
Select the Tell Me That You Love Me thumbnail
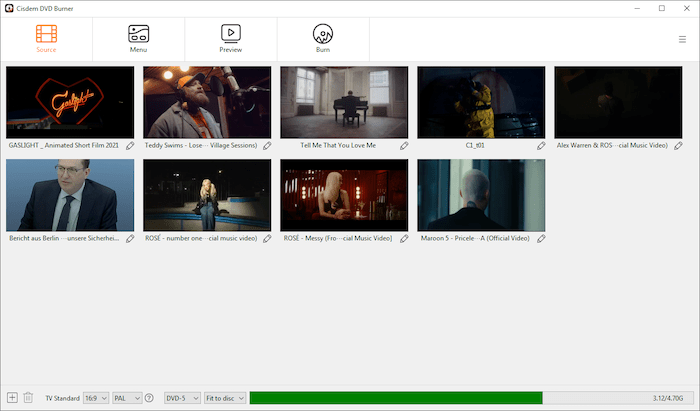click(x=344, y=102)
